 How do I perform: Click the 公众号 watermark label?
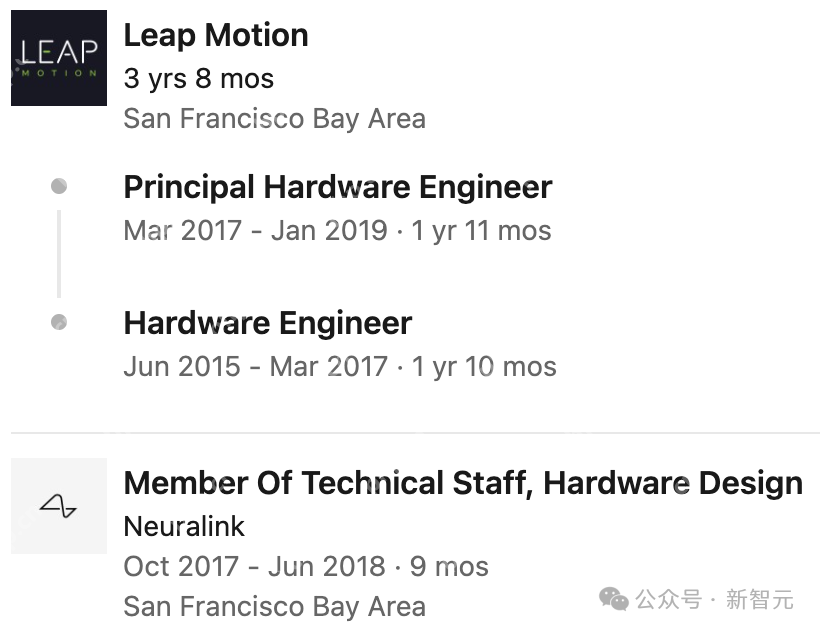point(665,599)
